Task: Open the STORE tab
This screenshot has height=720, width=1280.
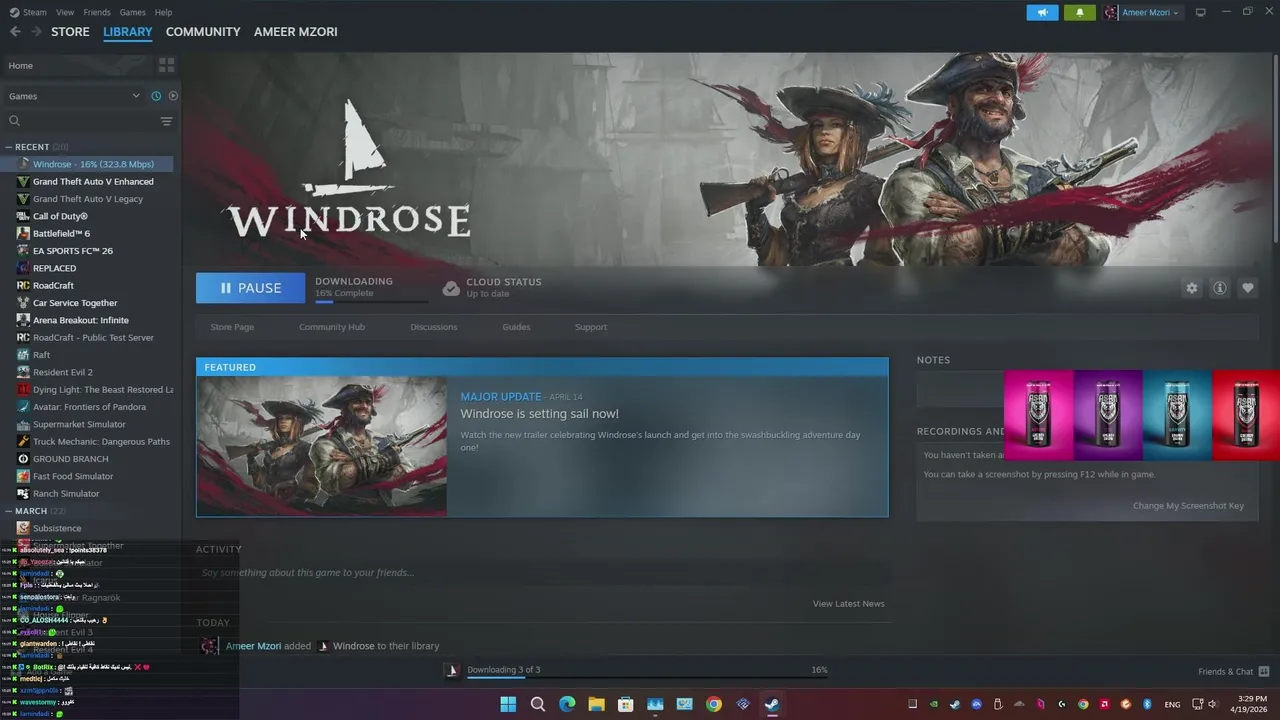Action: (x=70, y=32)
